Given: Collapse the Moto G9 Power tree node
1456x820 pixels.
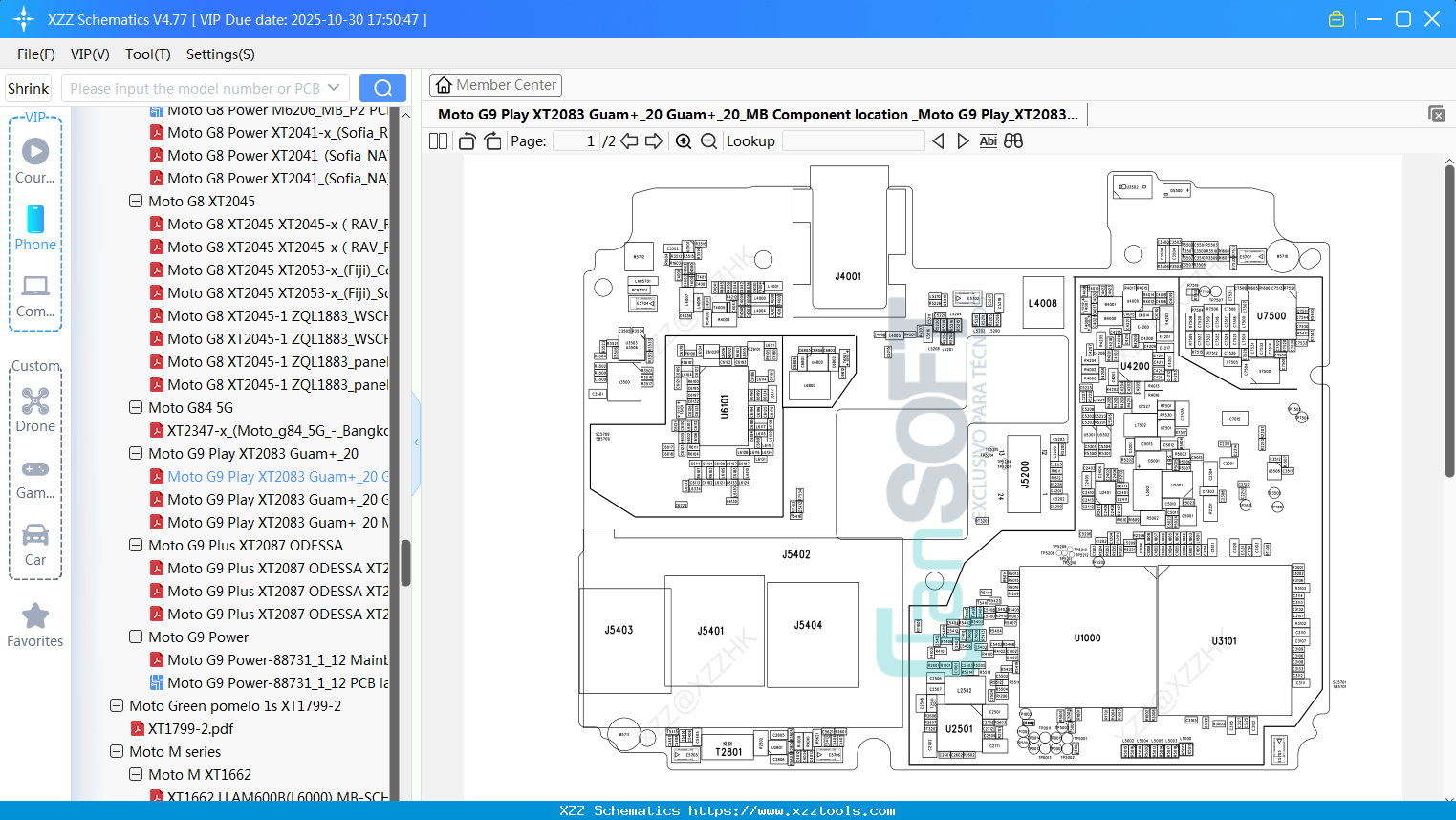Looking at the screenshot, I should coord(135,637).
